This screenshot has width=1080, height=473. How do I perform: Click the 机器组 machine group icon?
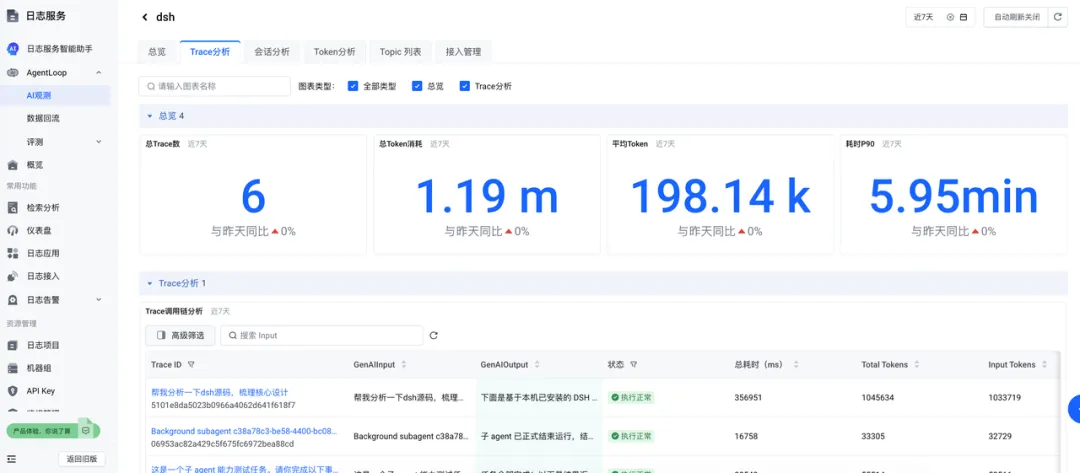coord(12,368)
